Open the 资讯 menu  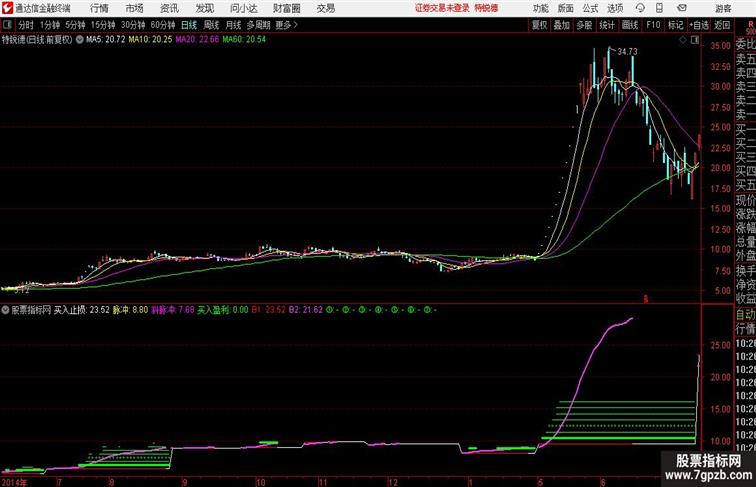click(x=169, y=8)
